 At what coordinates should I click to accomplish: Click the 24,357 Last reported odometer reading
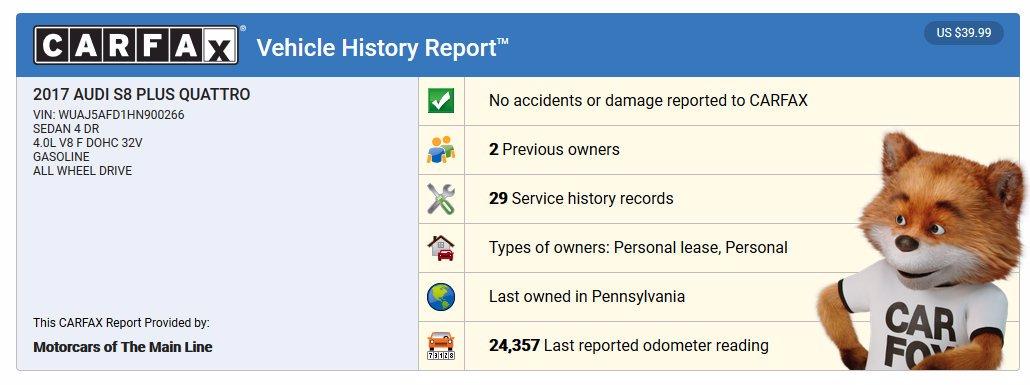629,346
